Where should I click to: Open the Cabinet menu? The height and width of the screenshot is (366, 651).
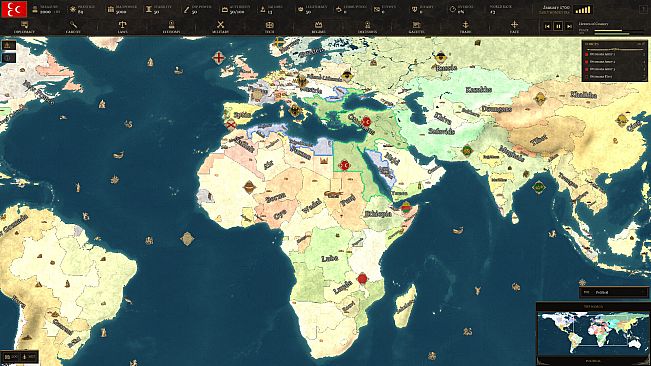[x=73, y=27]
